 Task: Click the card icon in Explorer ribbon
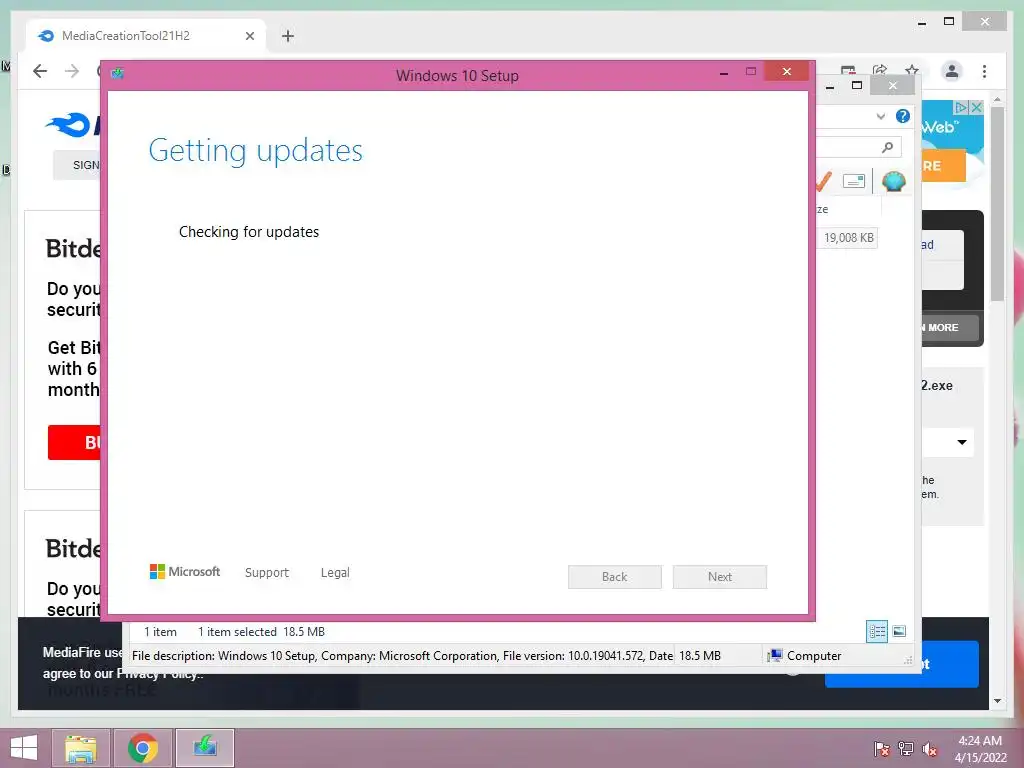click(854, 181)
